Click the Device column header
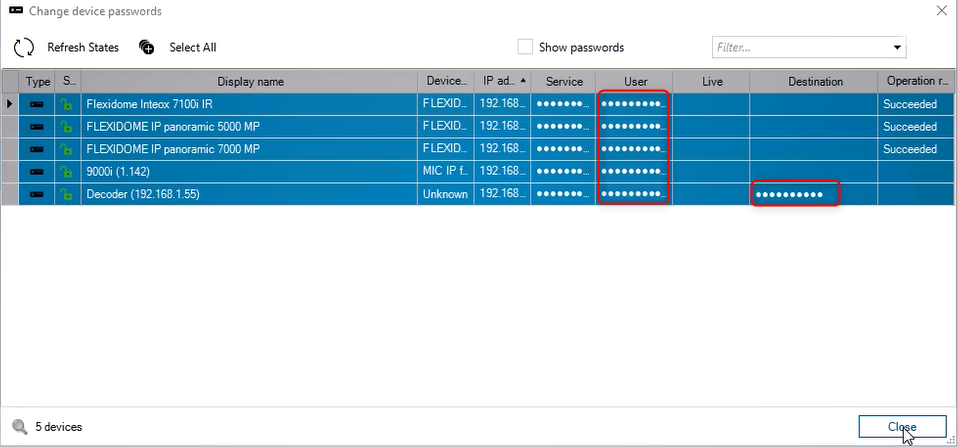This screenshot has width=958, height=447. click(x=446, y=81)
